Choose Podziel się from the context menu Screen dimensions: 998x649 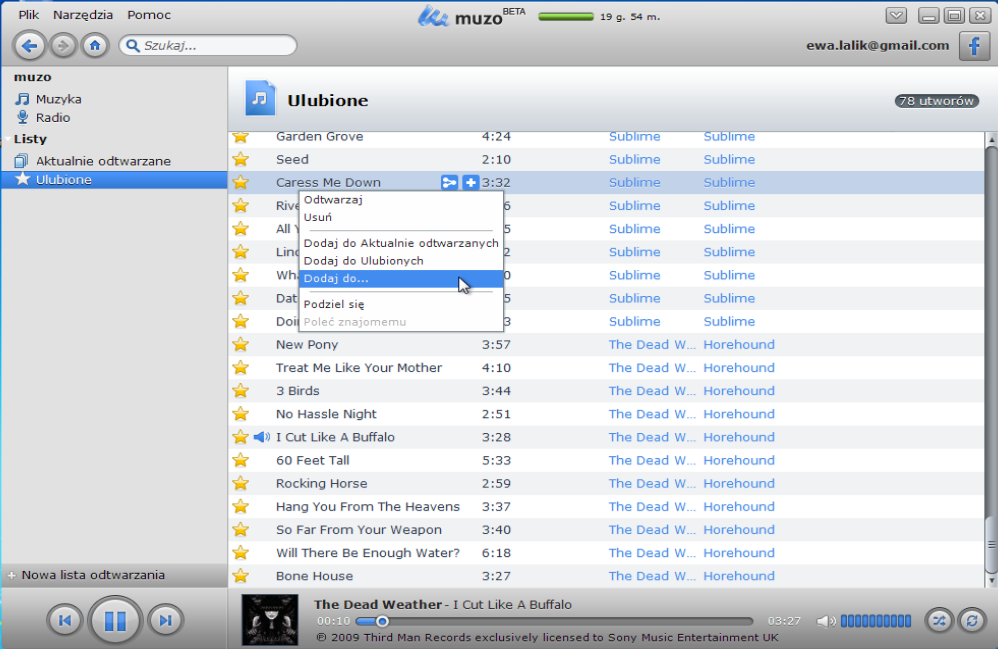[401, 304]
